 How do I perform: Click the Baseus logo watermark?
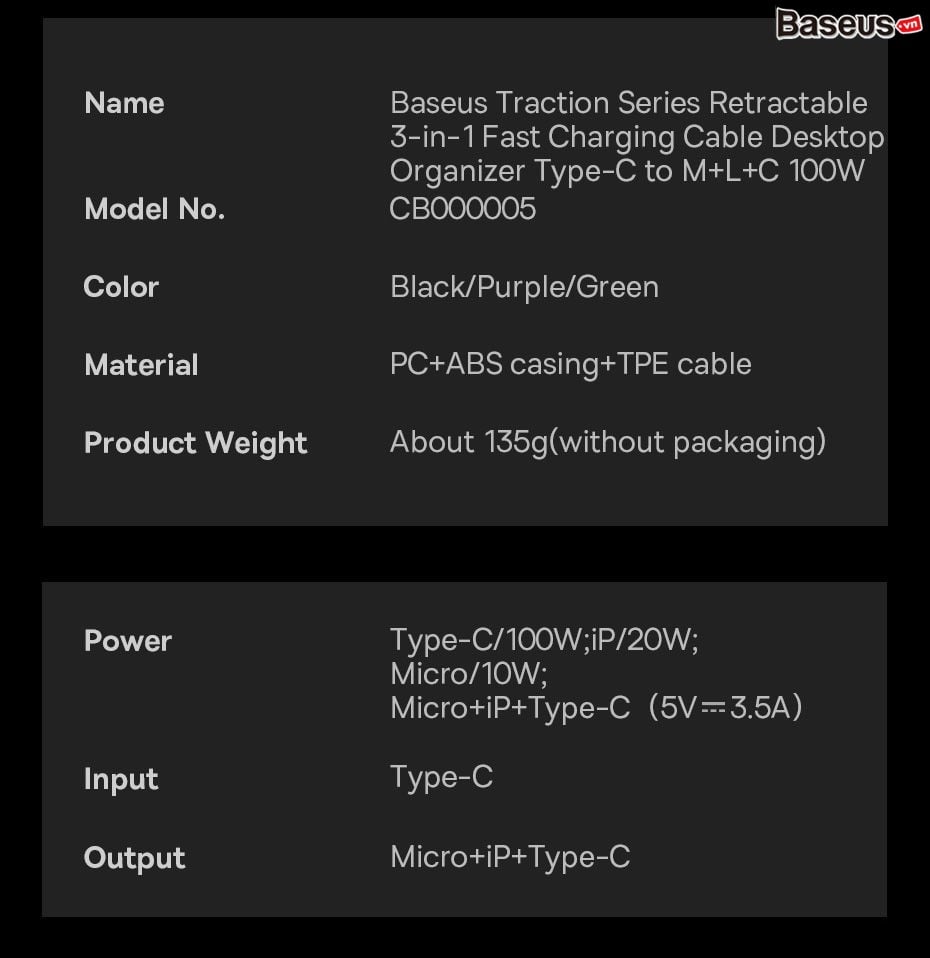point(848,24)
